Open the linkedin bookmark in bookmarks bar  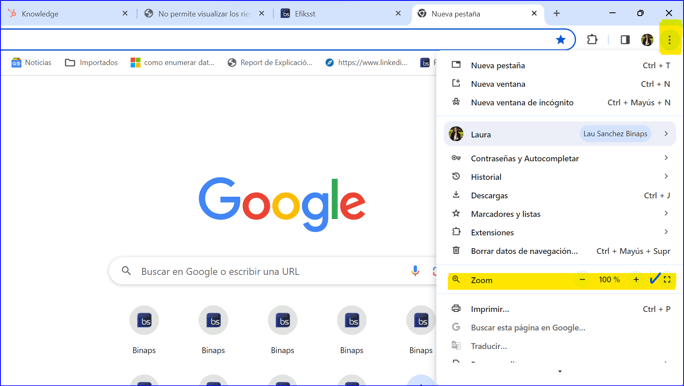coord(366,62)
